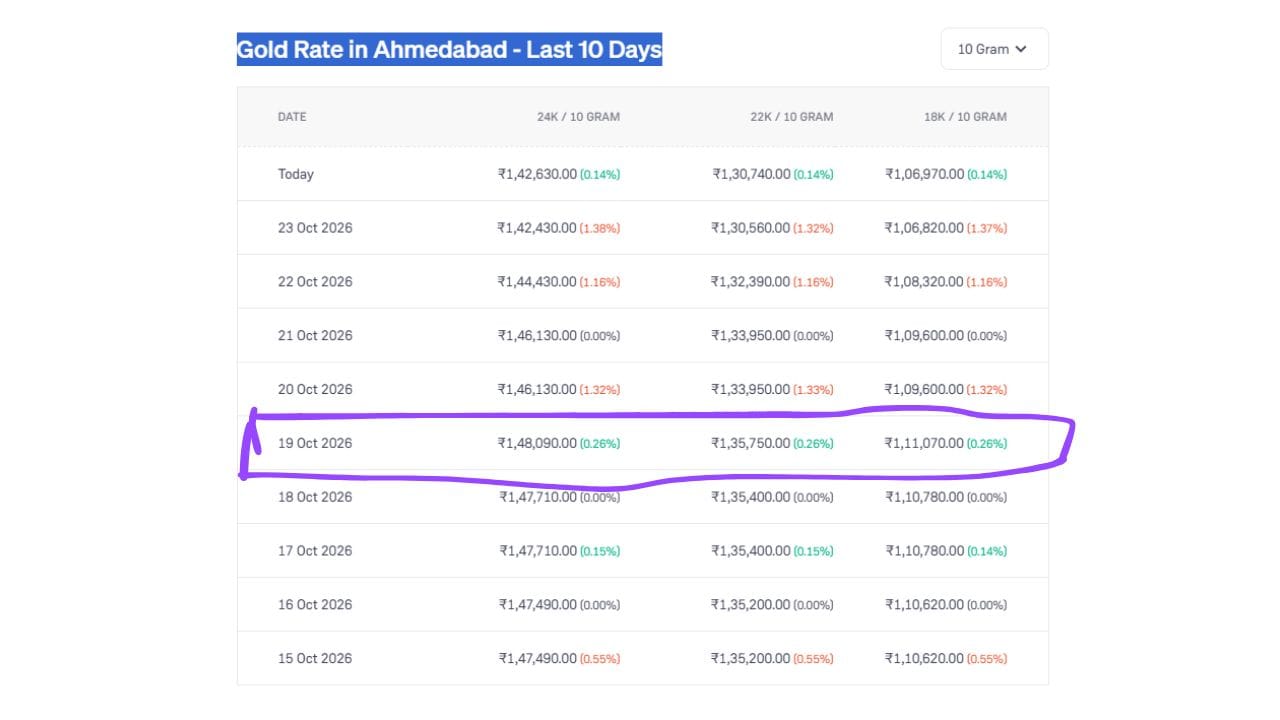Click the 22K price ₹1,33,950.00 on 20 Oct
The width and height of the screenshot is (1280, 720).
coord(750,390)
